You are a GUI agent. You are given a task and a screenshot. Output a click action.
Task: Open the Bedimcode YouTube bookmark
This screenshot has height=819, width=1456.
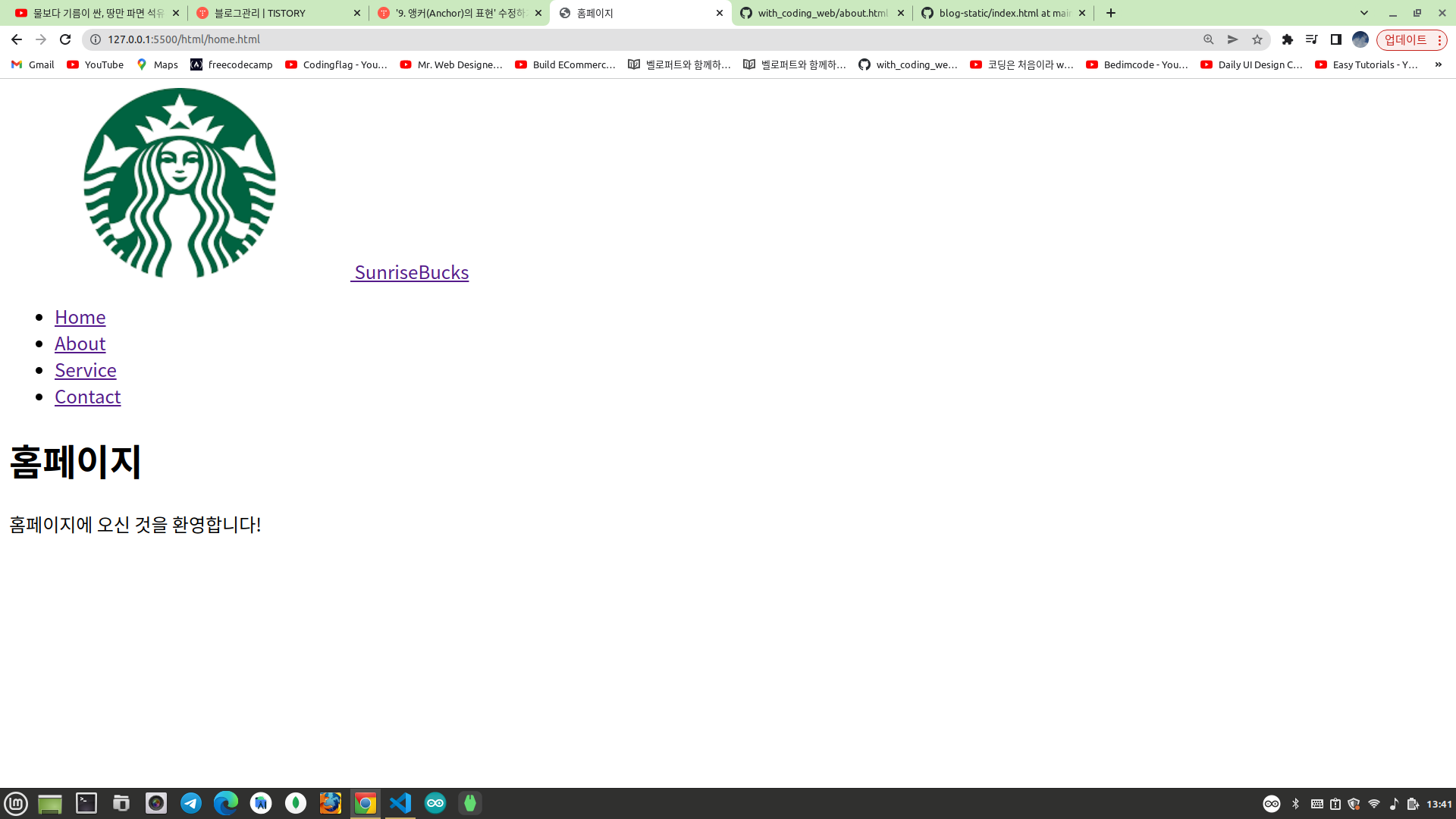pos(1137,64)
